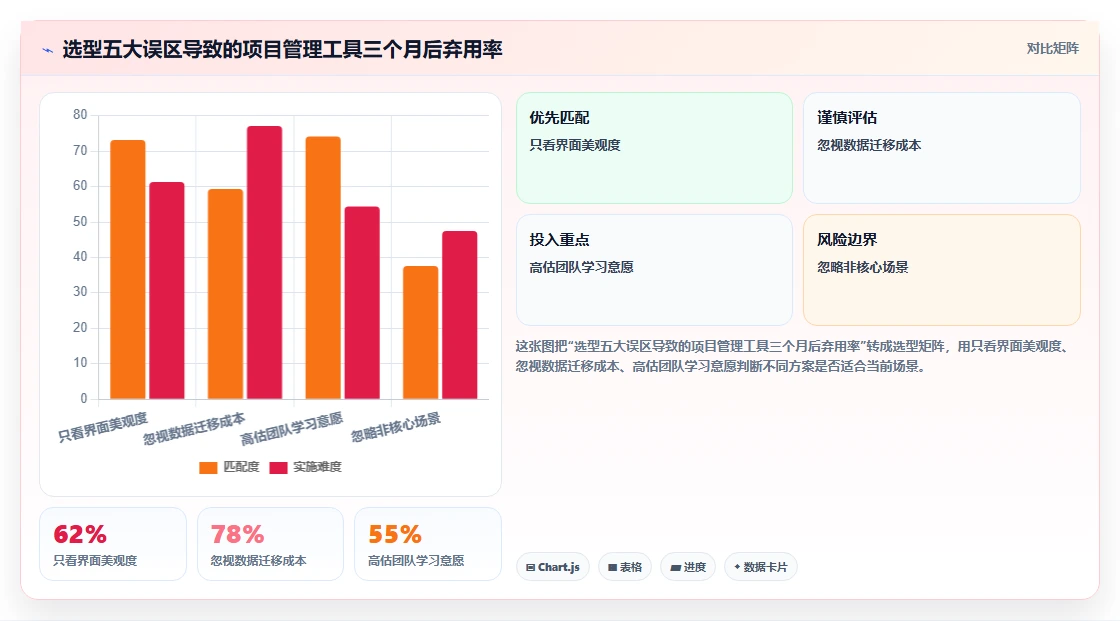Select the Chart.js tag
The width and height of the screenshot is (1120, 621).
pos(553,567)
